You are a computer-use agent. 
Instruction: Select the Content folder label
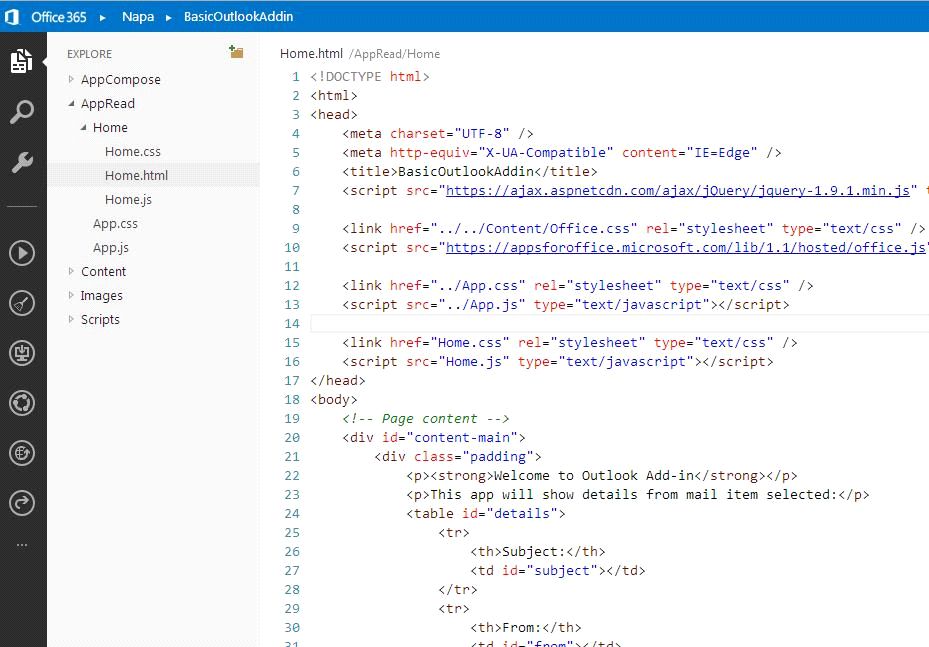click(104, 271)
